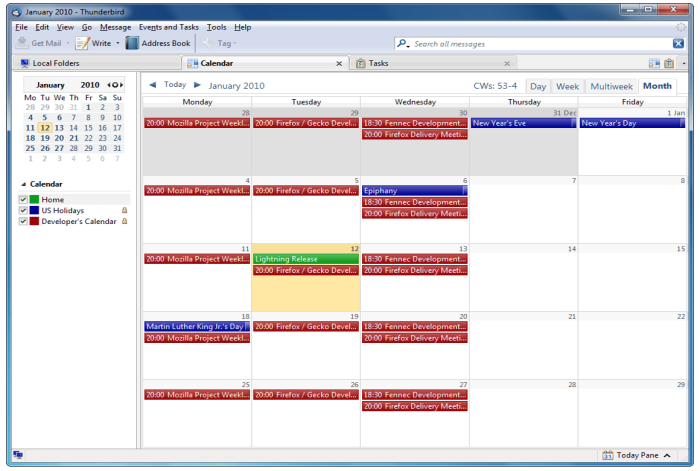Click the Today navigation button
The width and height of the screenshot is (700, 471).
[175, 84]
